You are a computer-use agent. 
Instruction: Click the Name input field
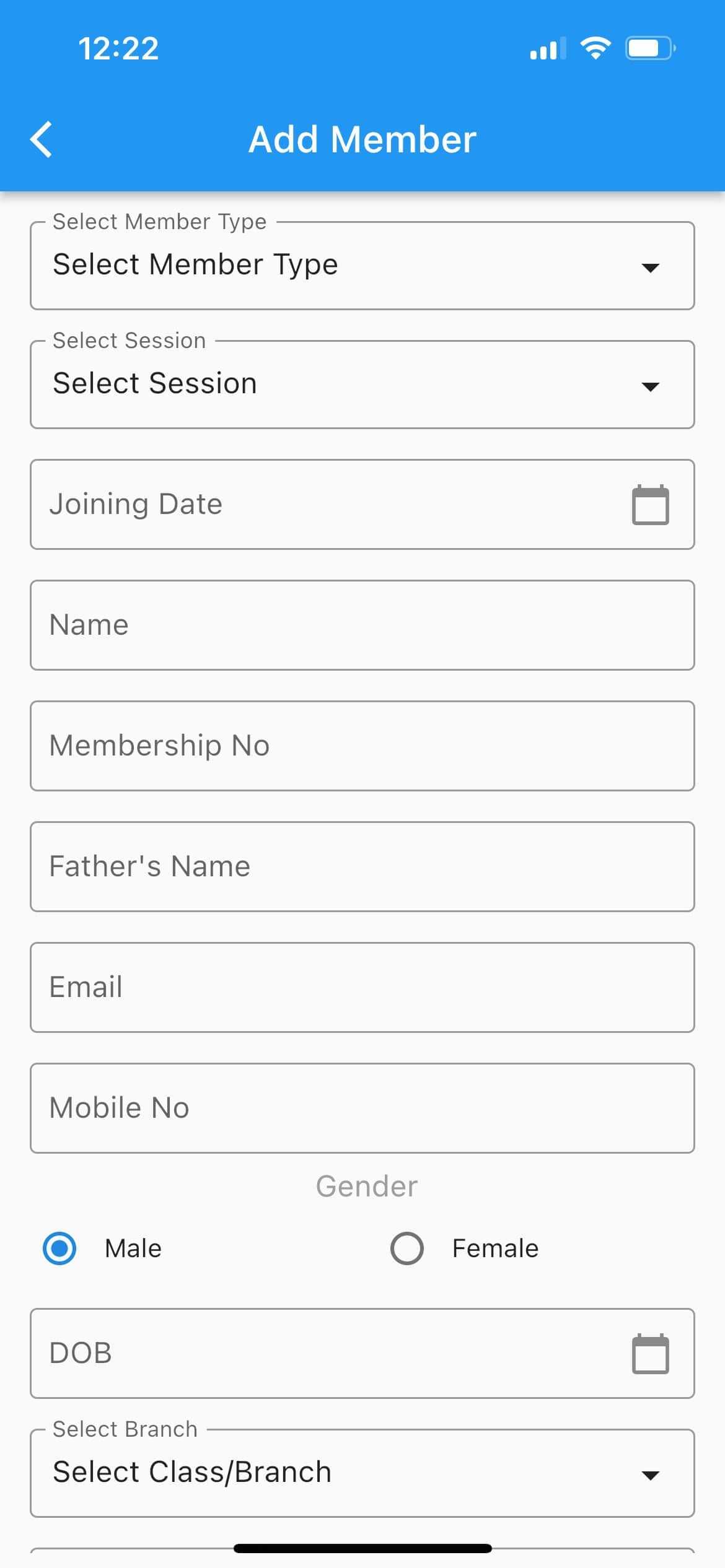click(362, 625)
